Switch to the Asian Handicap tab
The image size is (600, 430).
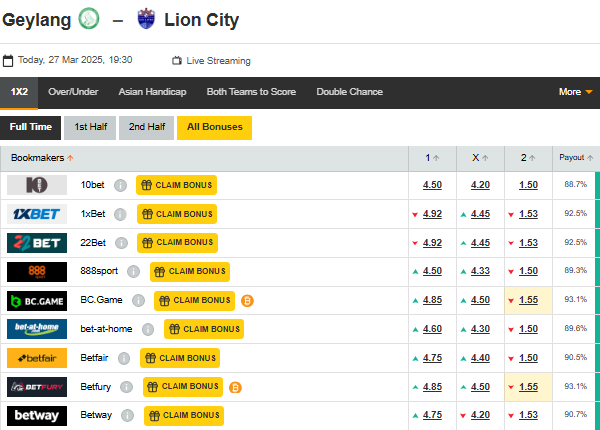pos(152,92)
